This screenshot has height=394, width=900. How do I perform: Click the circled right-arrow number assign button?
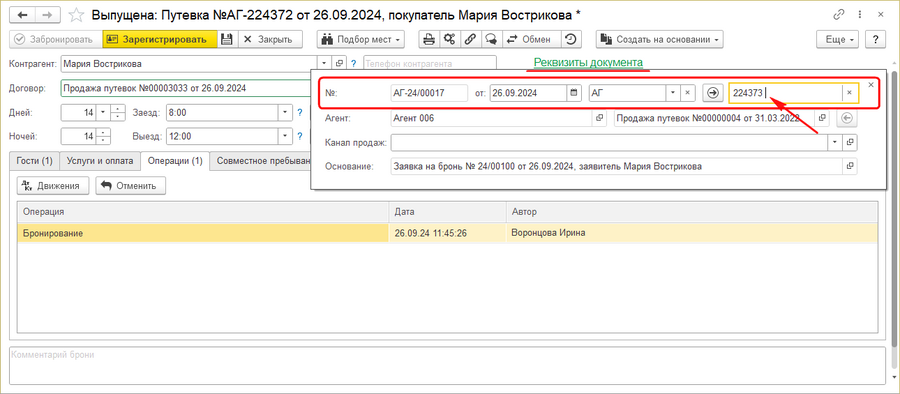point(712,92)
